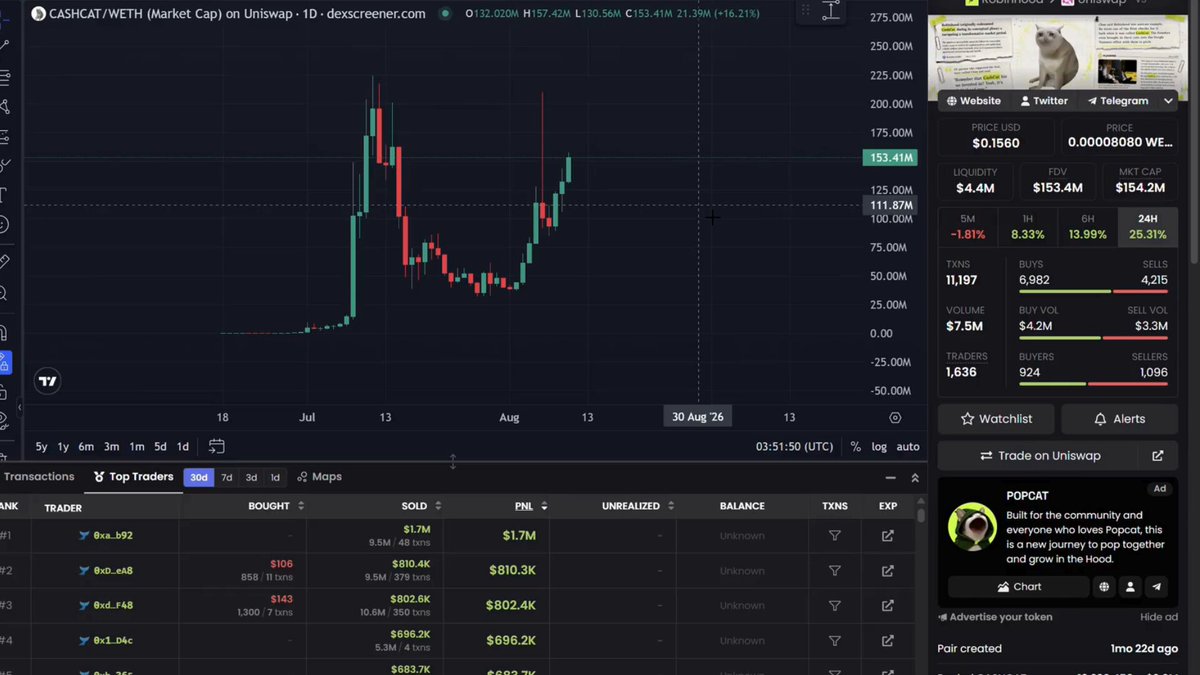This screenshot has width=1200, height=675.
Task: Filter transactions for trader 0xa…b92
Action: tap(835, 536)
